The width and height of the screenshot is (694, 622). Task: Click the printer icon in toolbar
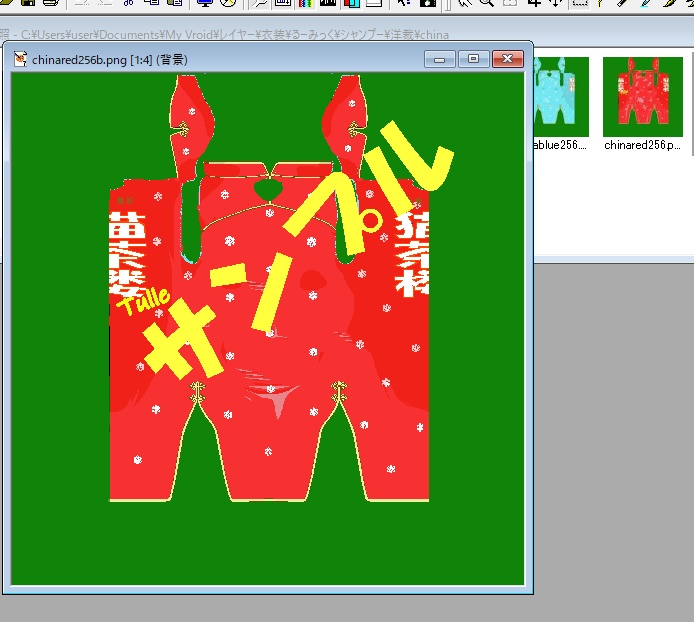pos(51,3)
